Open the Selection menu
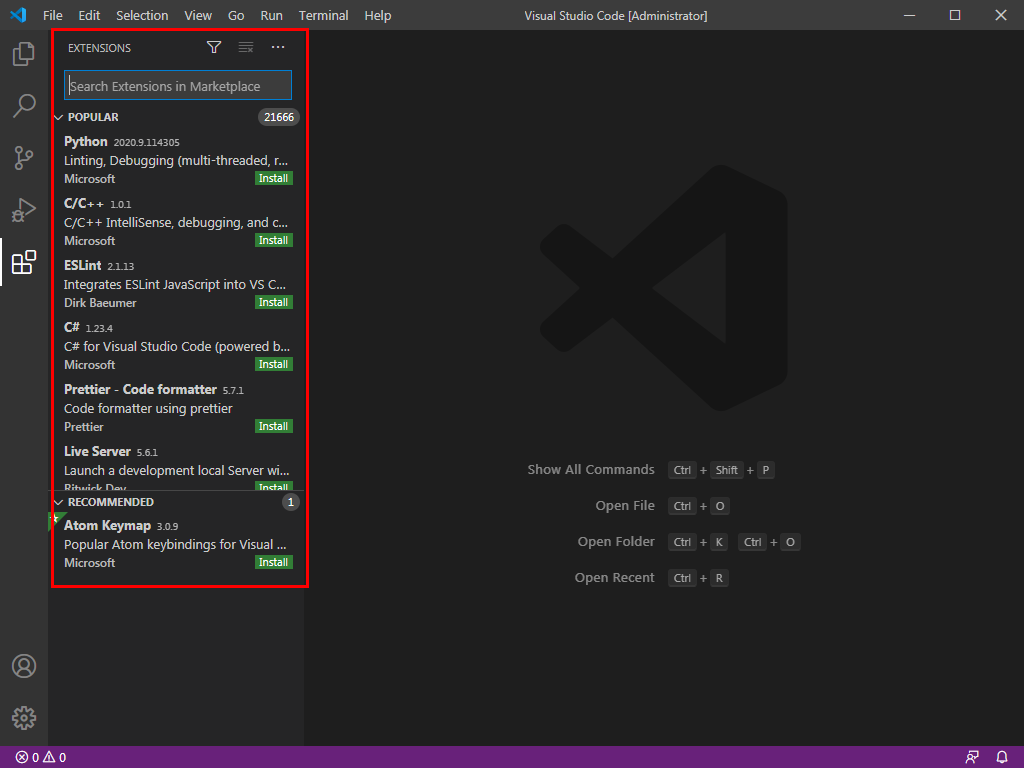The image size is (1024, 768). tap(142, 15)
